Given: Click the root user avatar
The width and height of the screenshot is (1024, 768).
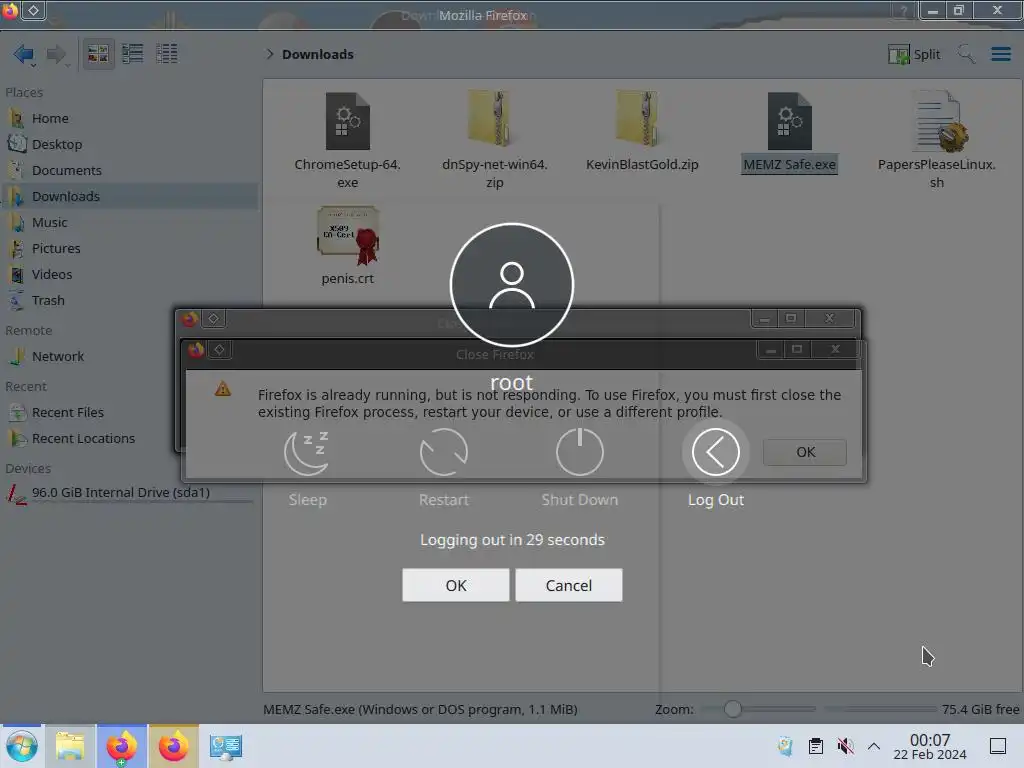Looking at the screenshot, I should click(512, 285).
